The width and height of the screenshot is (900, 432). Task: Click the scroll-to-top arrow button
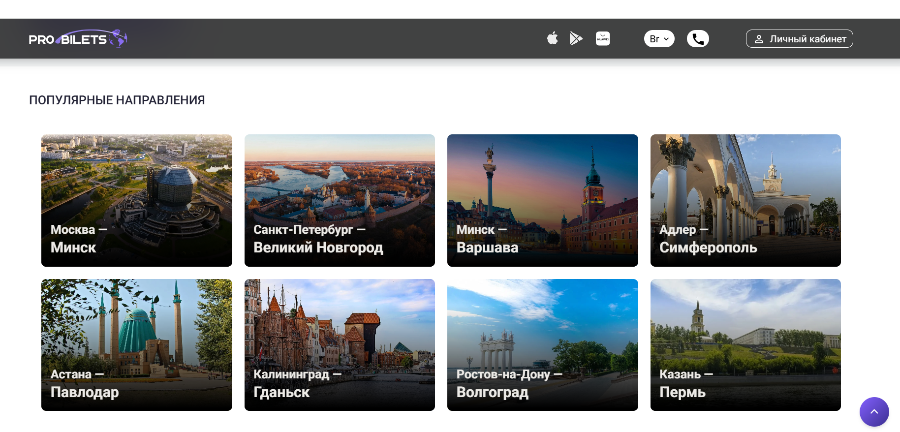click(874, 411)
